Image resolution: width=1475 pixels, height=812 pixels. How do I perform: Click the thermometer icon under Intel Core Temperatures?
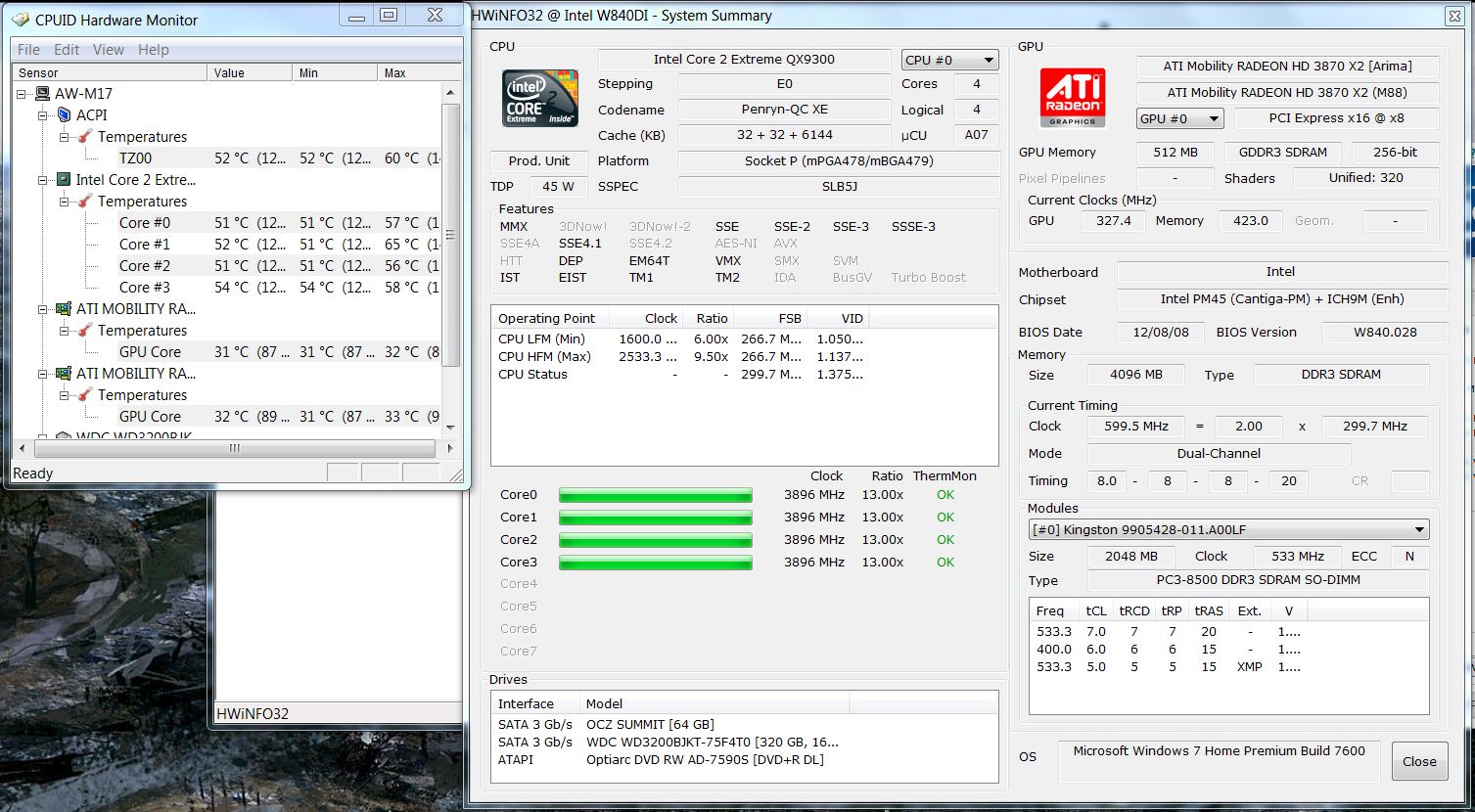[x=85, y=202]
